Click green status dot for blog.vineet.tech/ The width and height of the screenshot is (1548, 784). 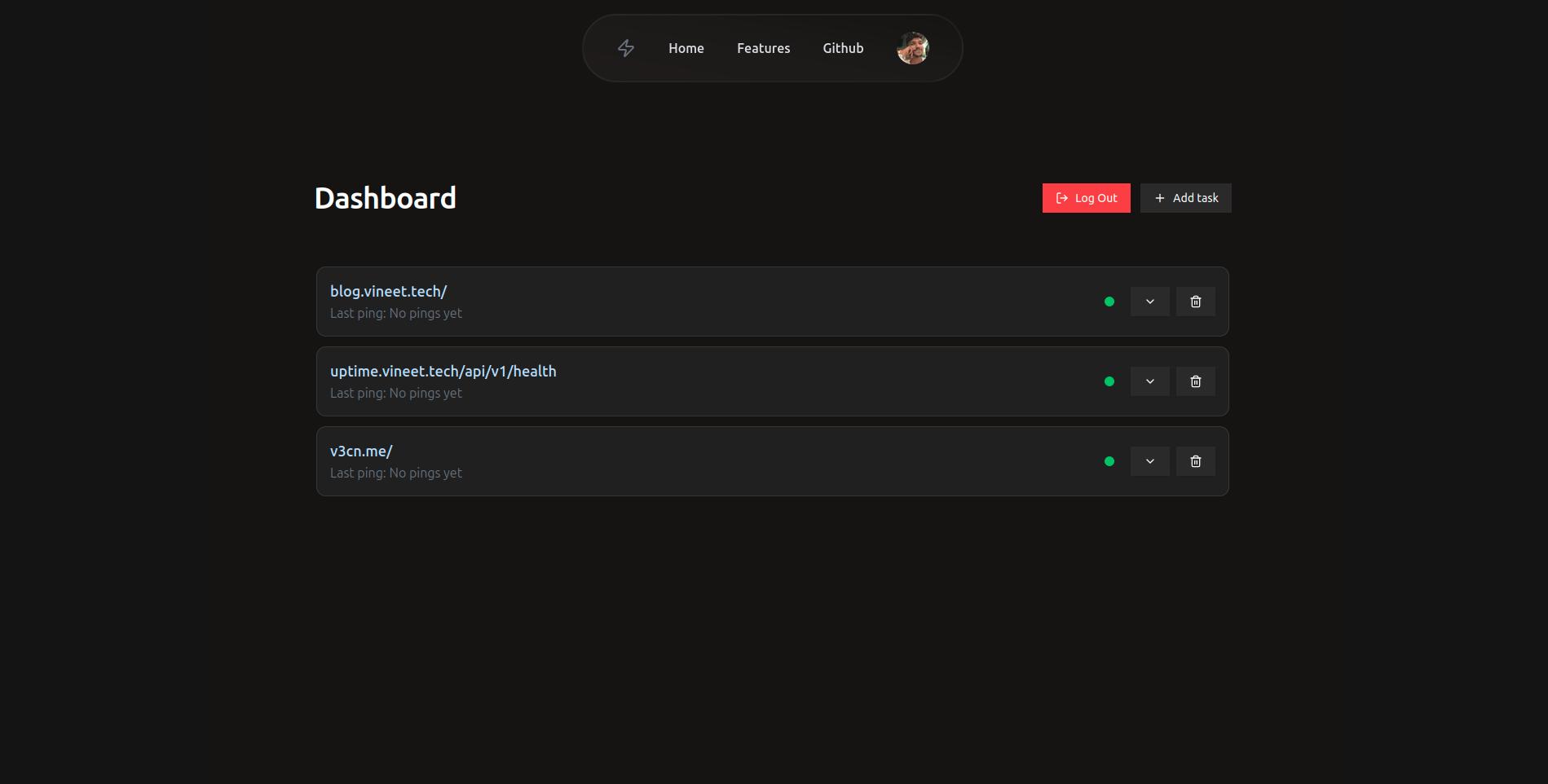tap(1109, 302)
